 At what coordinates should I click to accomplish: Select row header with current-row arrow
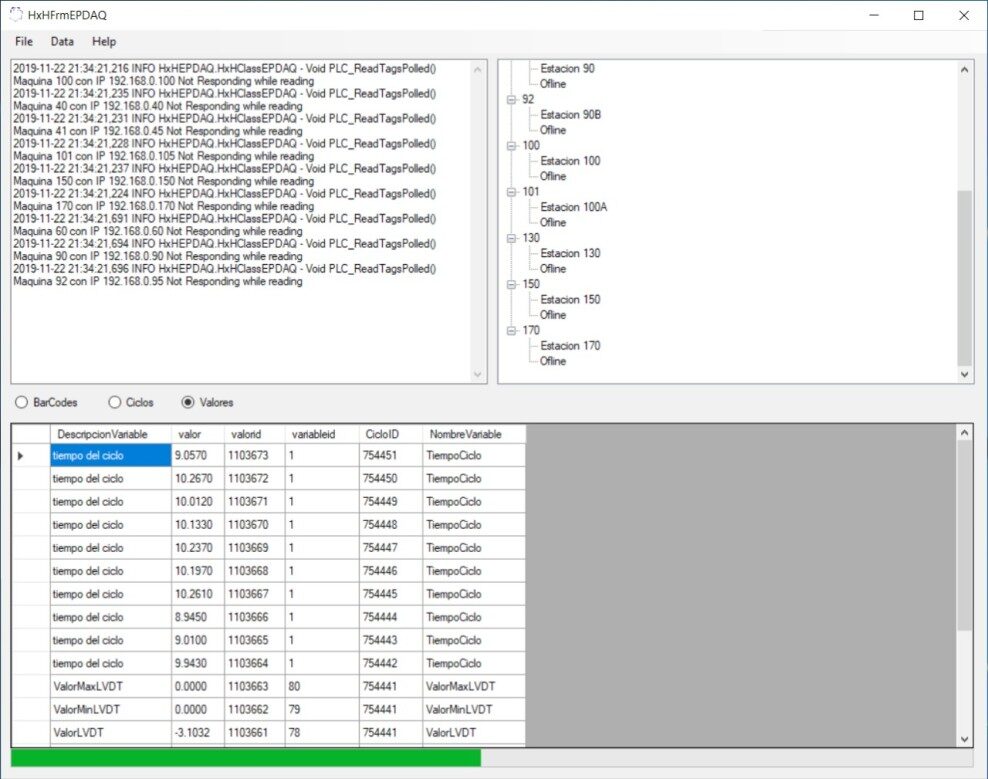coord(31,455)
